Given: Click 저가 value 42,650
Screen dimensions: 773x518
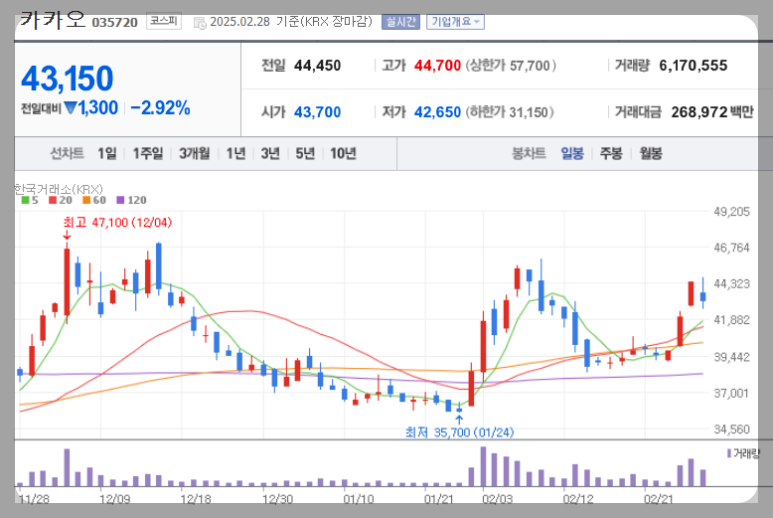Looking at the screenshot, I should pos(437,112).
